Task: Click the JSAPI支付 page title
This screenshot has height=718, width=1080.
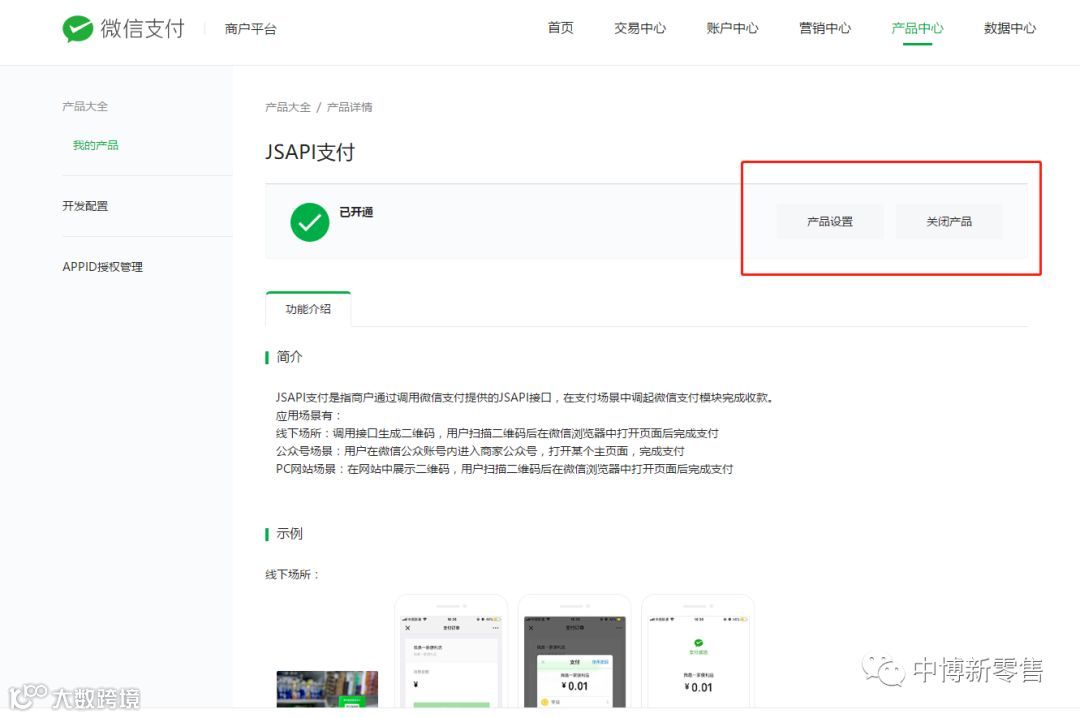Action: click(x=310, y=152)
